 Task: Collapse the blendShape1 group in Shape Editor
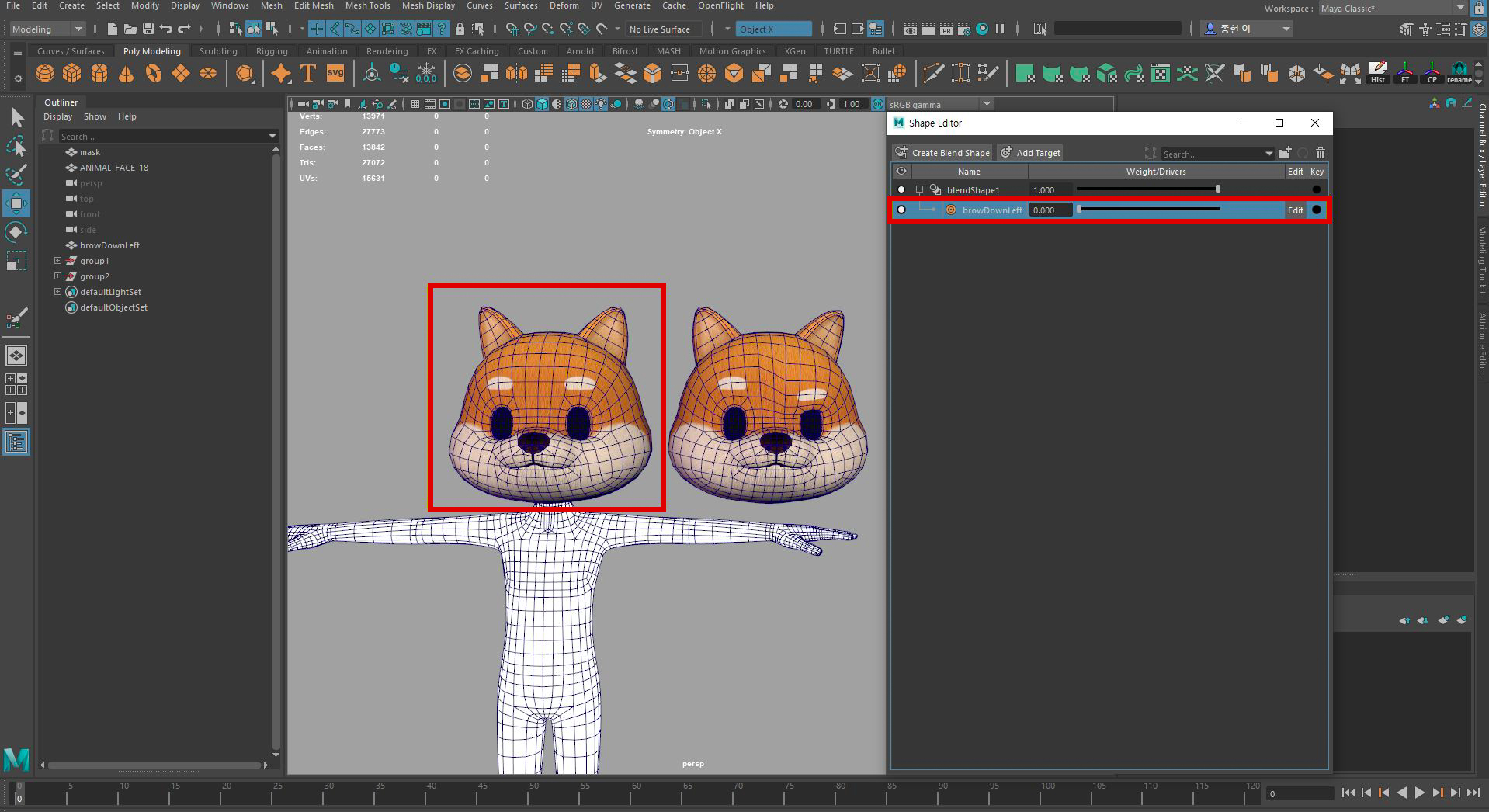tap(919, 189)
